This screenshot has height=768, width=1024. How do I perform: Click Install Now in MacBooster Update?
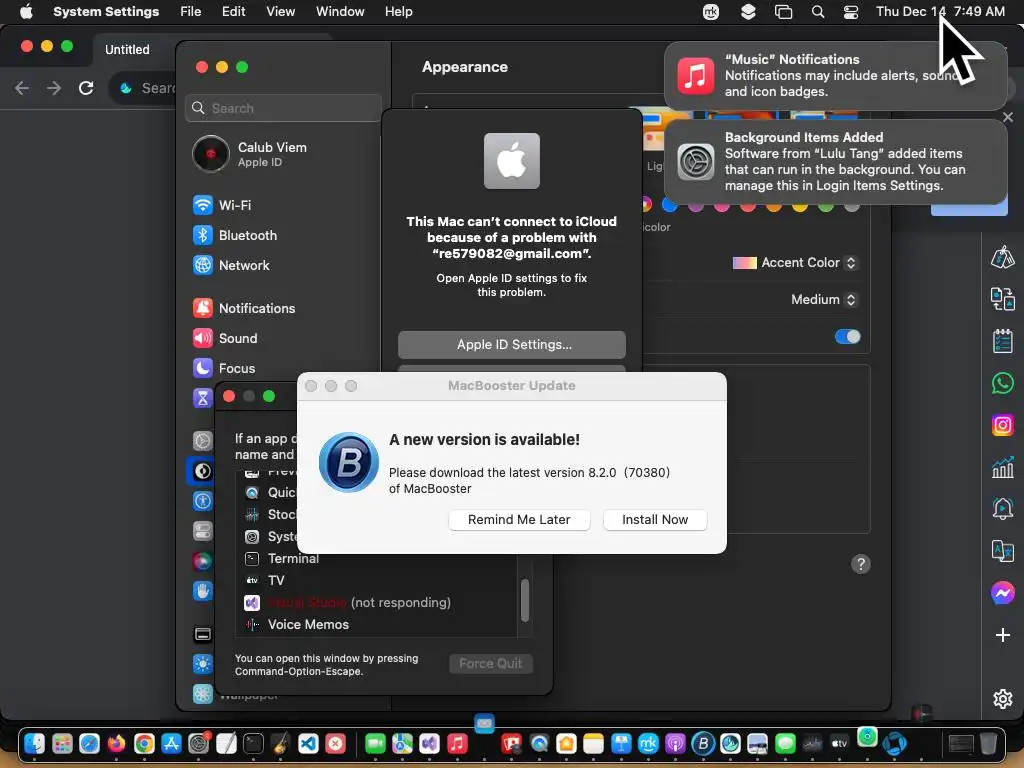(x=655, y=520)
